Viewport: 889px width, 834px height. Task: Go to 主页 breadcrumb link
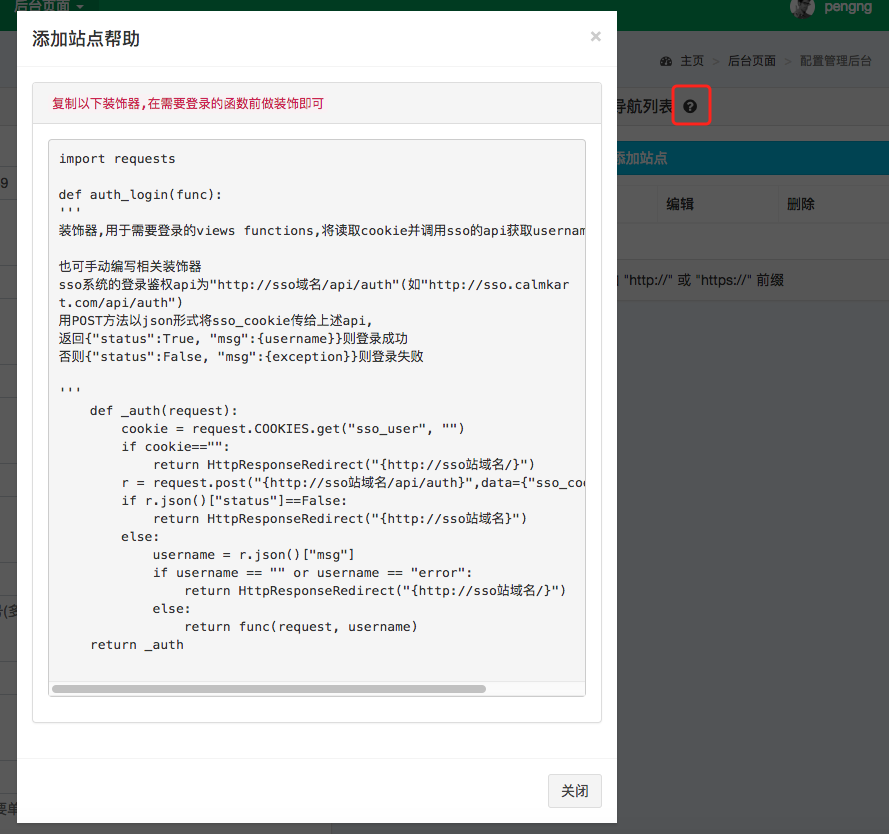pyautogui.click(x=692, y=61)
